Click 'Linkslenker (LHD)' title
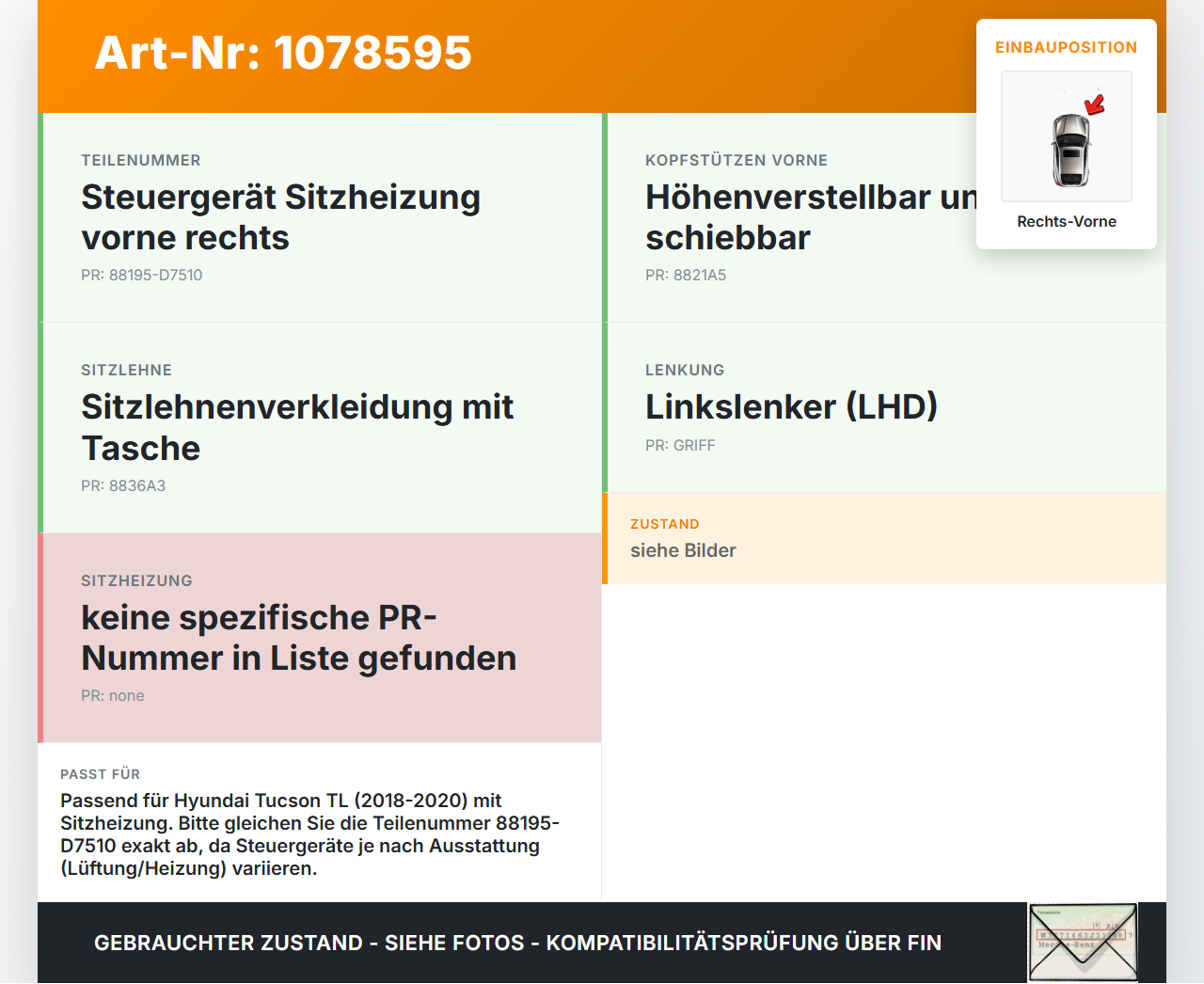This screenshot has height=984, width=1204. [792, 406]
